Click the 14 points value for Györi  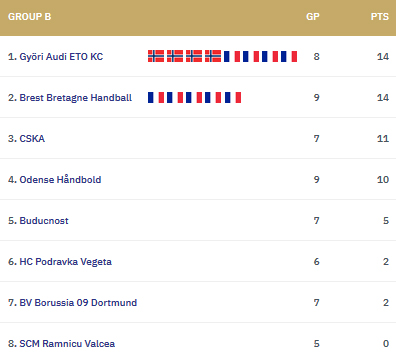click(x=383, y=57)
